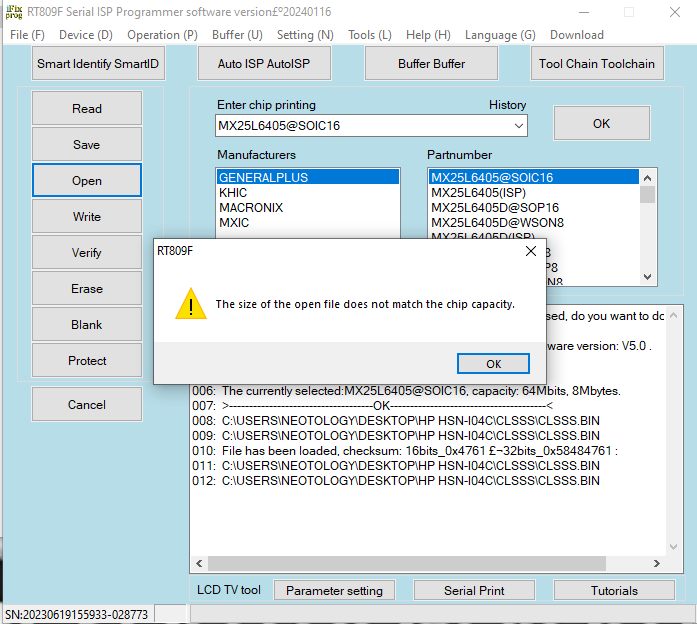The width and height of the screenshot is (697, 624).
Task: Close the RT809F warning dialog
Action: coord(531,251)
